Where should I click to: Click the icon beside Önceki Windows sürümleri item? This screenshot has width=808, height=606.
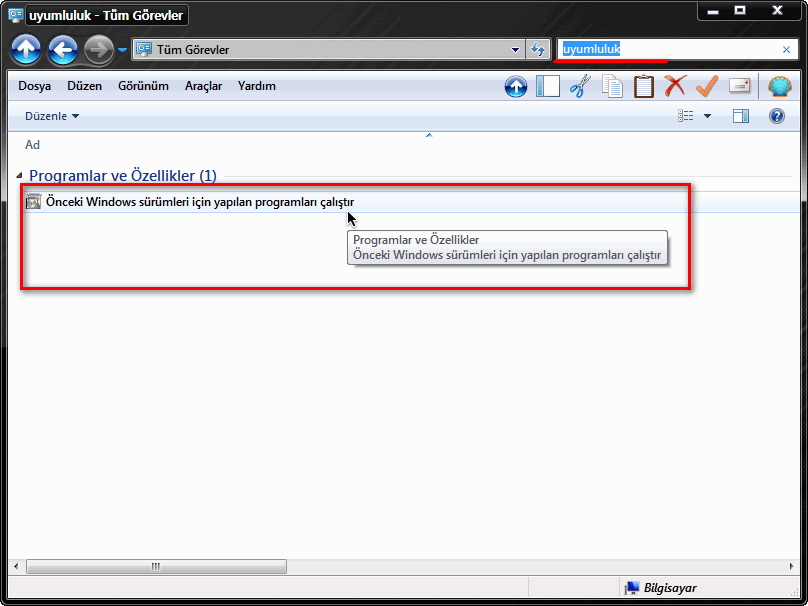click(x=33, y=201)
